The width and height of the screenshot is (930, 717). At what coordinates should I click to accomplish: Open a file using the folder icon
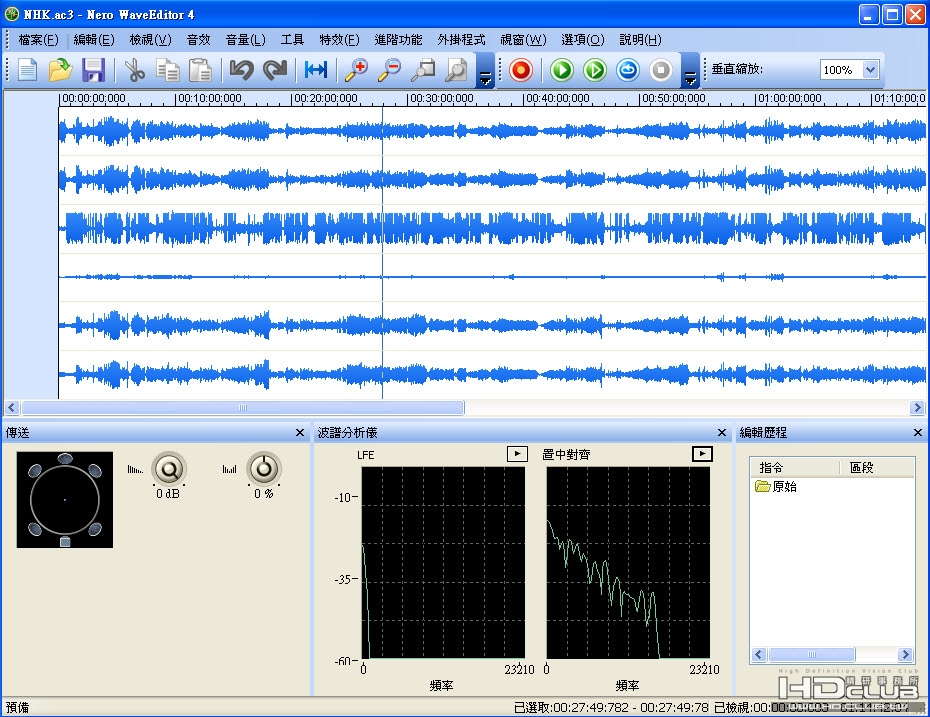pos(60,70)
